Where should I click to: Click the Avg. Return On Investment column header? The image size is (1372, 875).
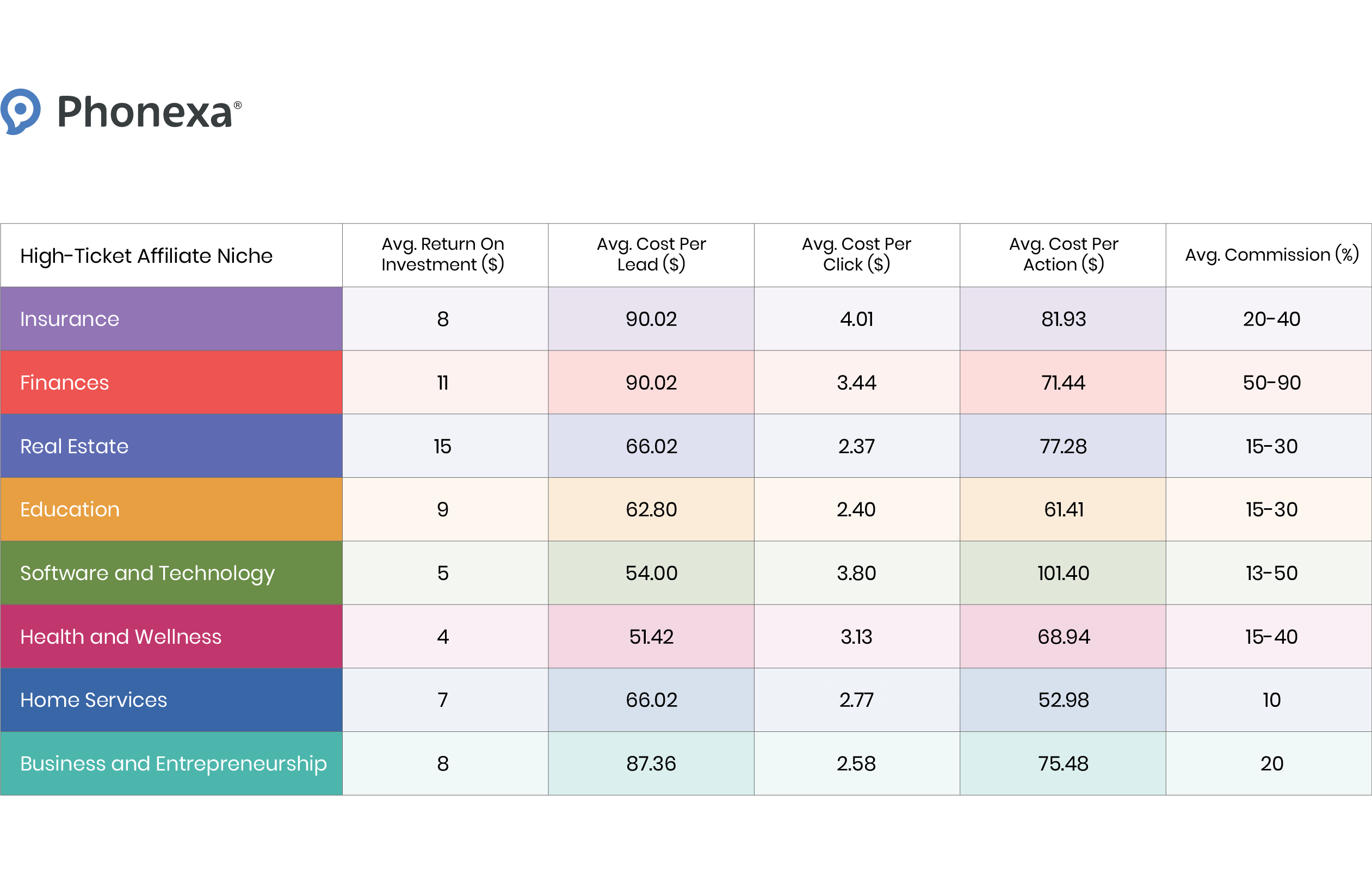(x=443, y=254)
